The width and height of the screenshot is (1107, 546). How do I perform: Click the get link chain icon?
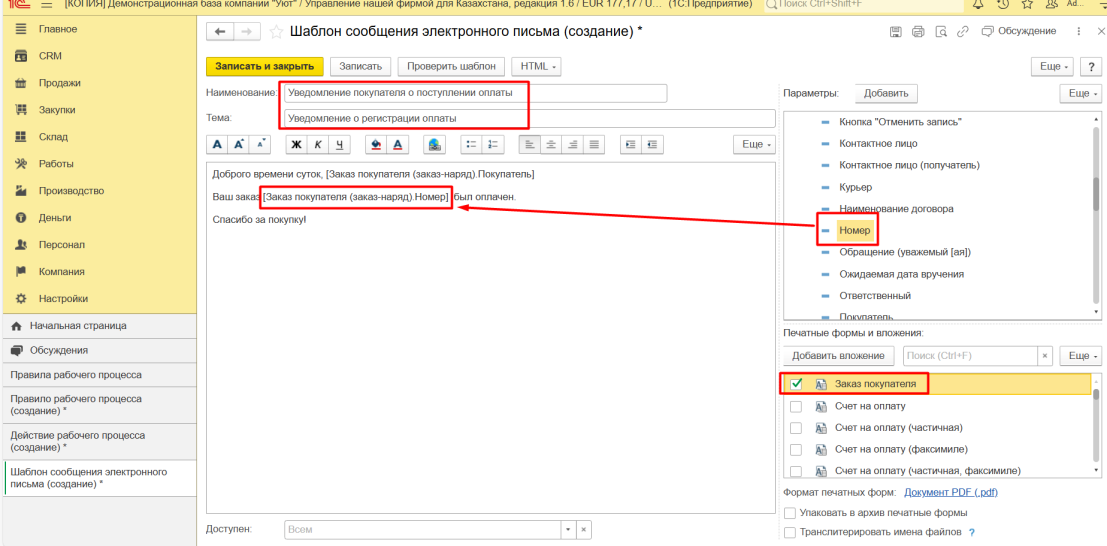coord(962,32)
